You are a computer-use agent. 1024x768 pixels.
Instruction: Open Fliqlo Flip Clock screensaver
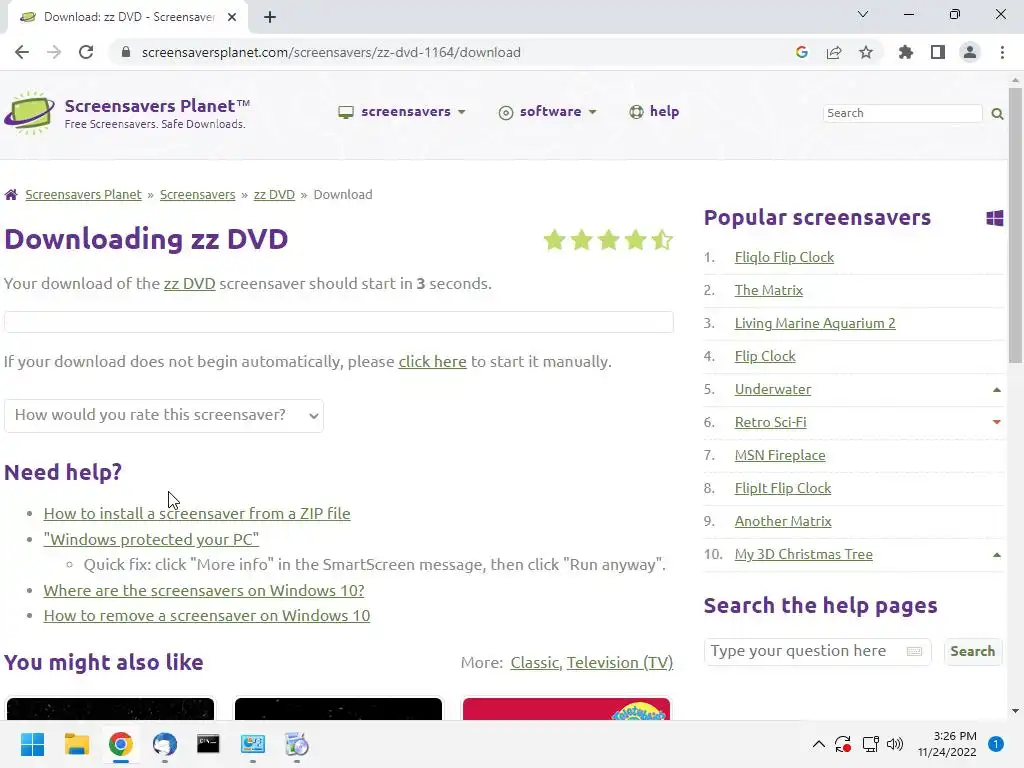(x=784, y=257)
